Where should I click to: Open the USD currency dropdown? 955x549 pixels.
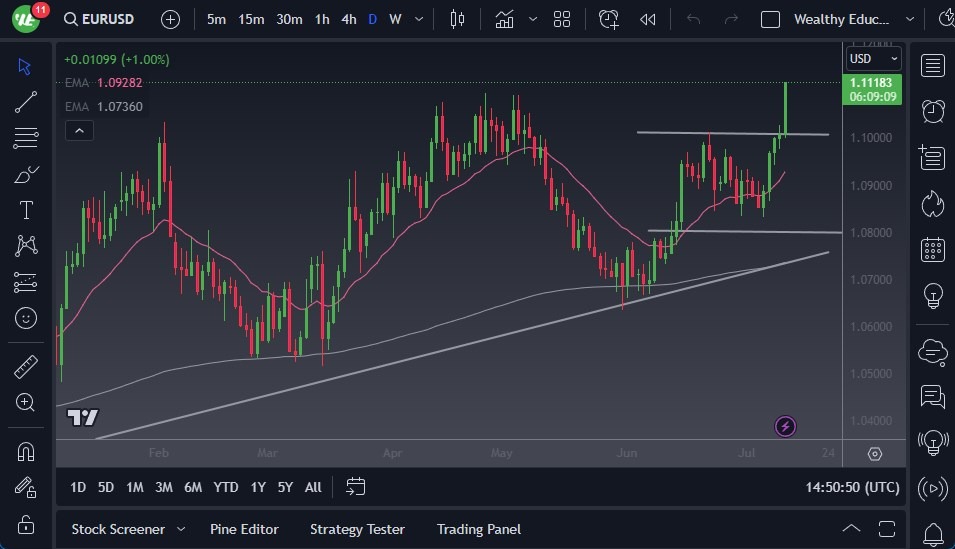(x=873, y=59)
